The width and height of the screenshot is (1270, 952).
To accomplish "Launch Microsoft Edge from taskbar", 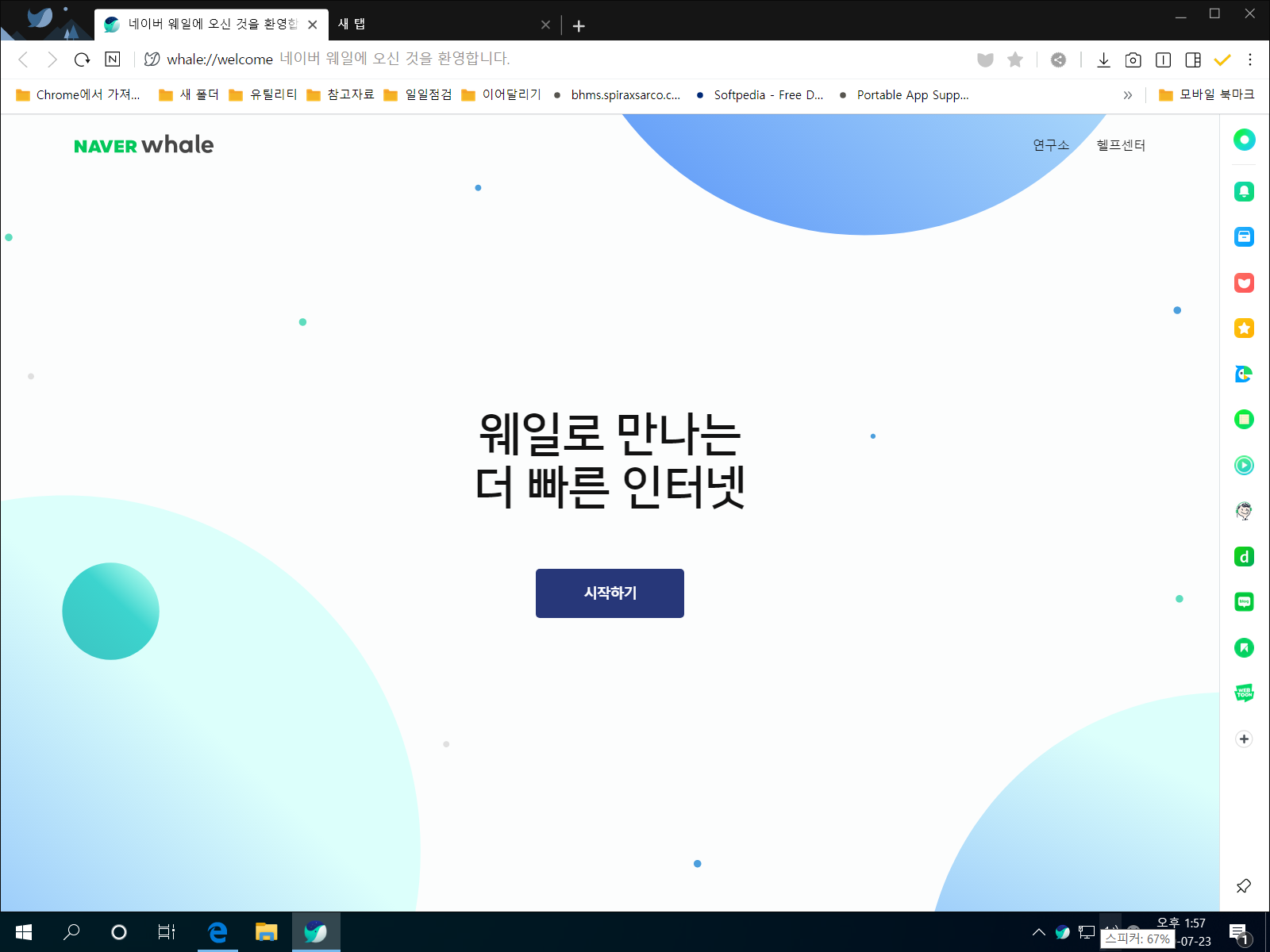I will coord(217,932).
